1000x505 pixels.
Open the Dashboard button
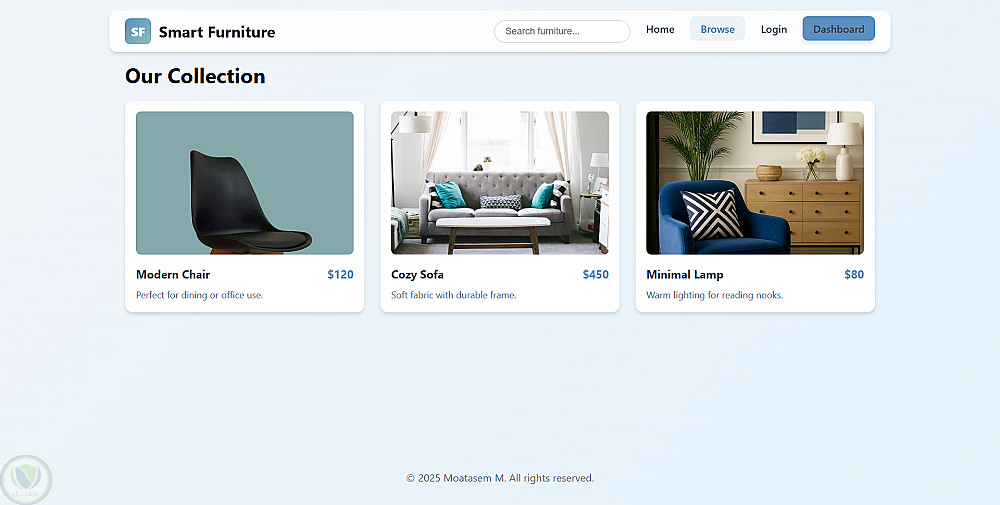(839, 29)
